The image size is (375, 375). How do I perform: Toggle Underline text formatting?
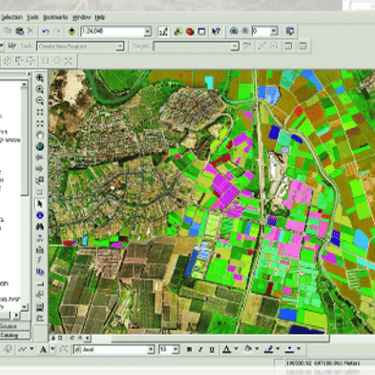[212, 349]
